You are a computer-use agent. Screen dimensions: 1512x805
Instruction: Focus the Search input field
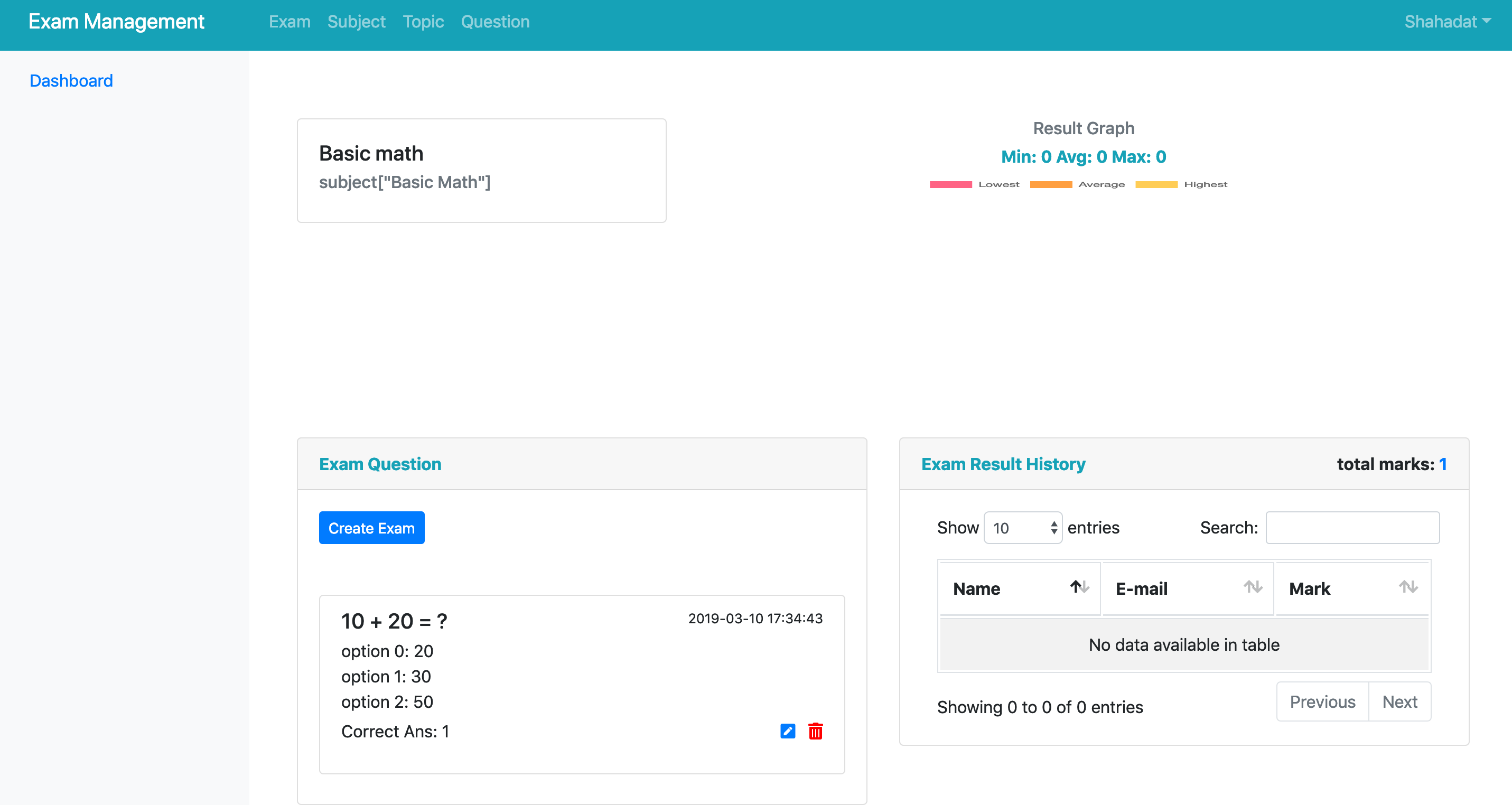pos(1352,528)
